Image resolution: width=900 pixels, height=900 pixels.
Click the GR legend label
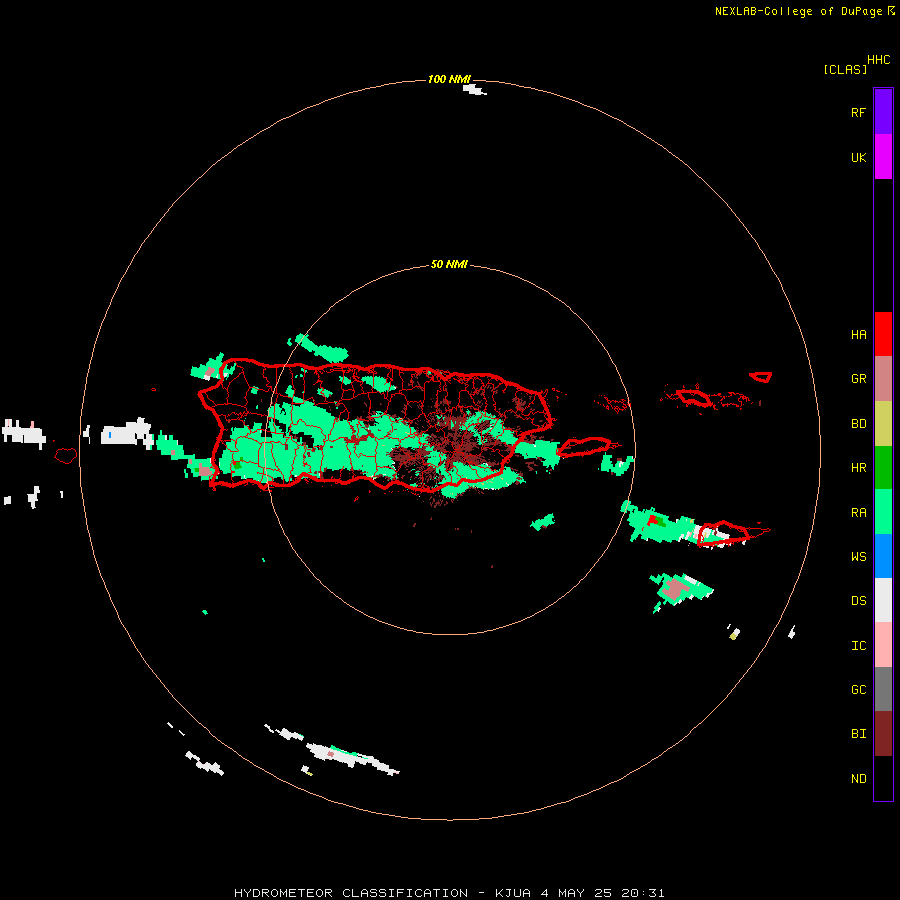pos(858,379)
